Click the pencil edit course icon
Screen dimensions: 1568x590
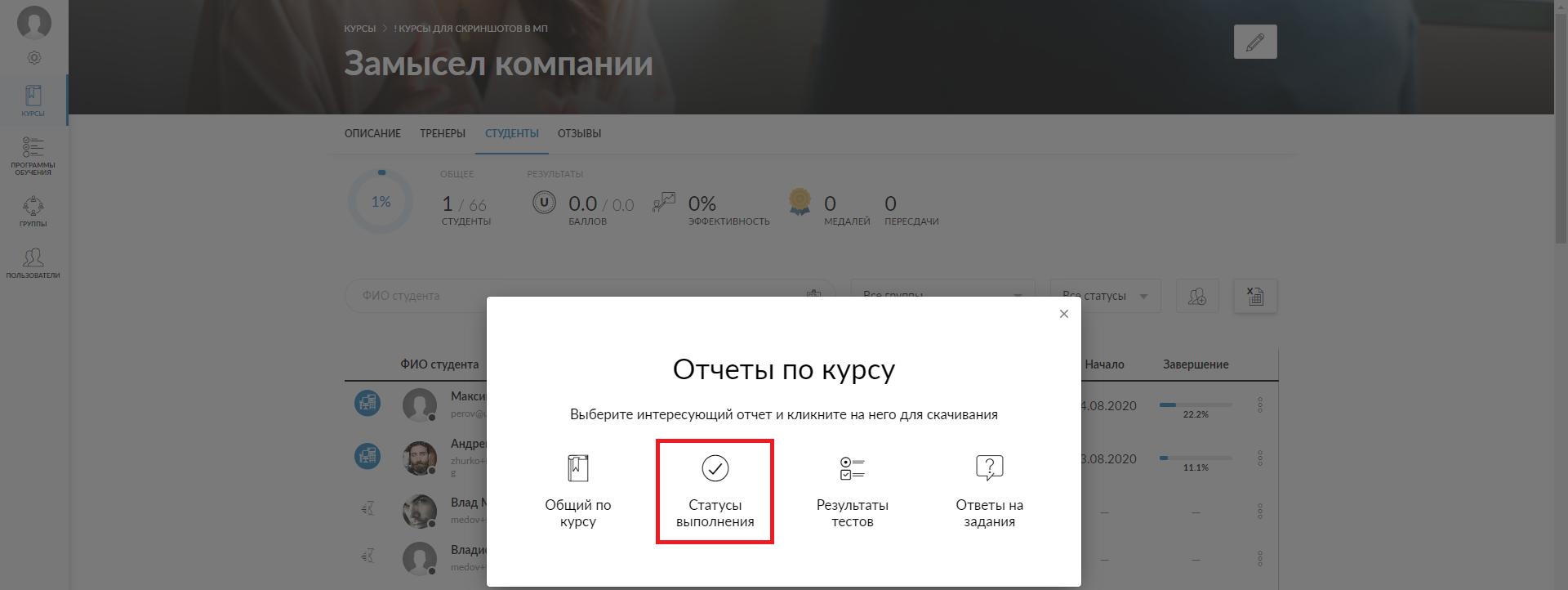coord(1255,42)
